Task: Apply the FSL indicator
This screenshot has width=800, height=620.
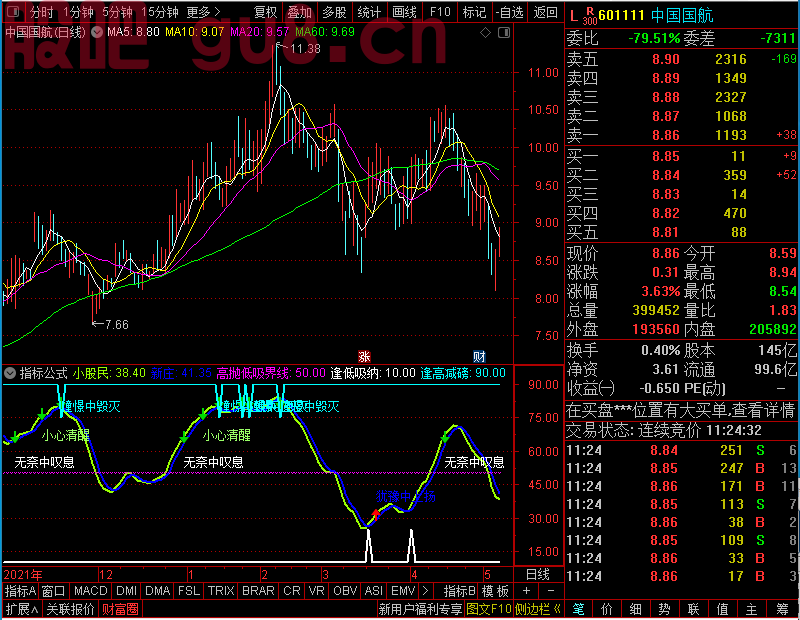Action: click(189, 591)
